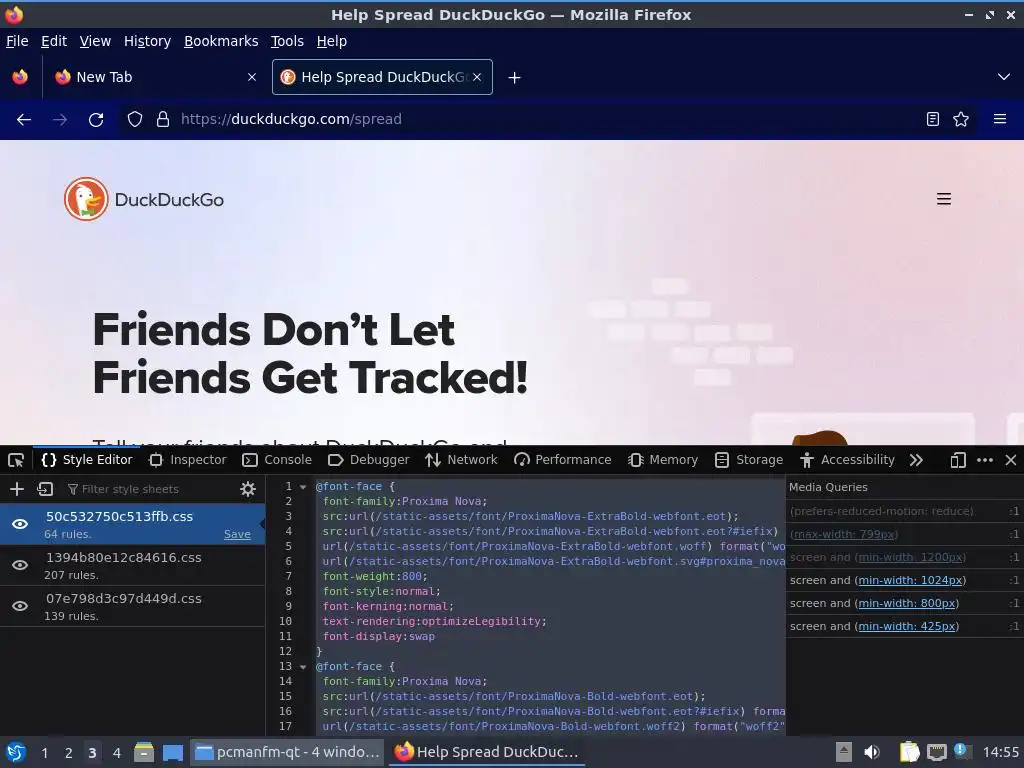Open the History menu

tap(148, 41)
